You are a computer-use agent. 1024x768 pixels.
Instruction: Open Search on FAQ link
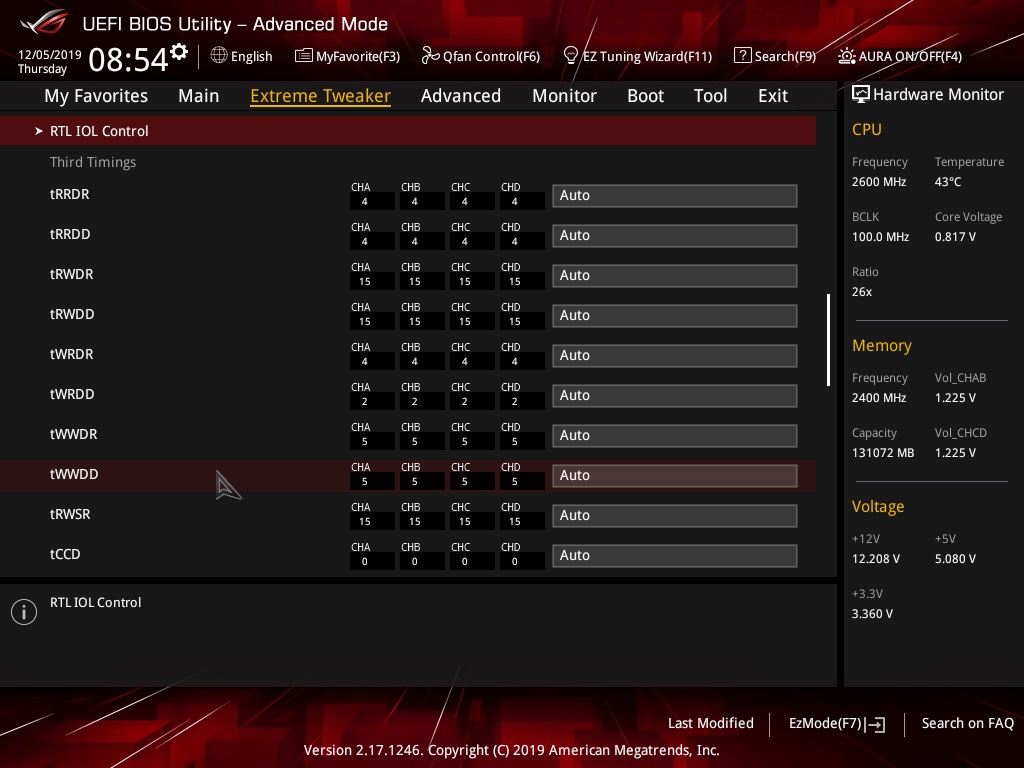[967, 723]
